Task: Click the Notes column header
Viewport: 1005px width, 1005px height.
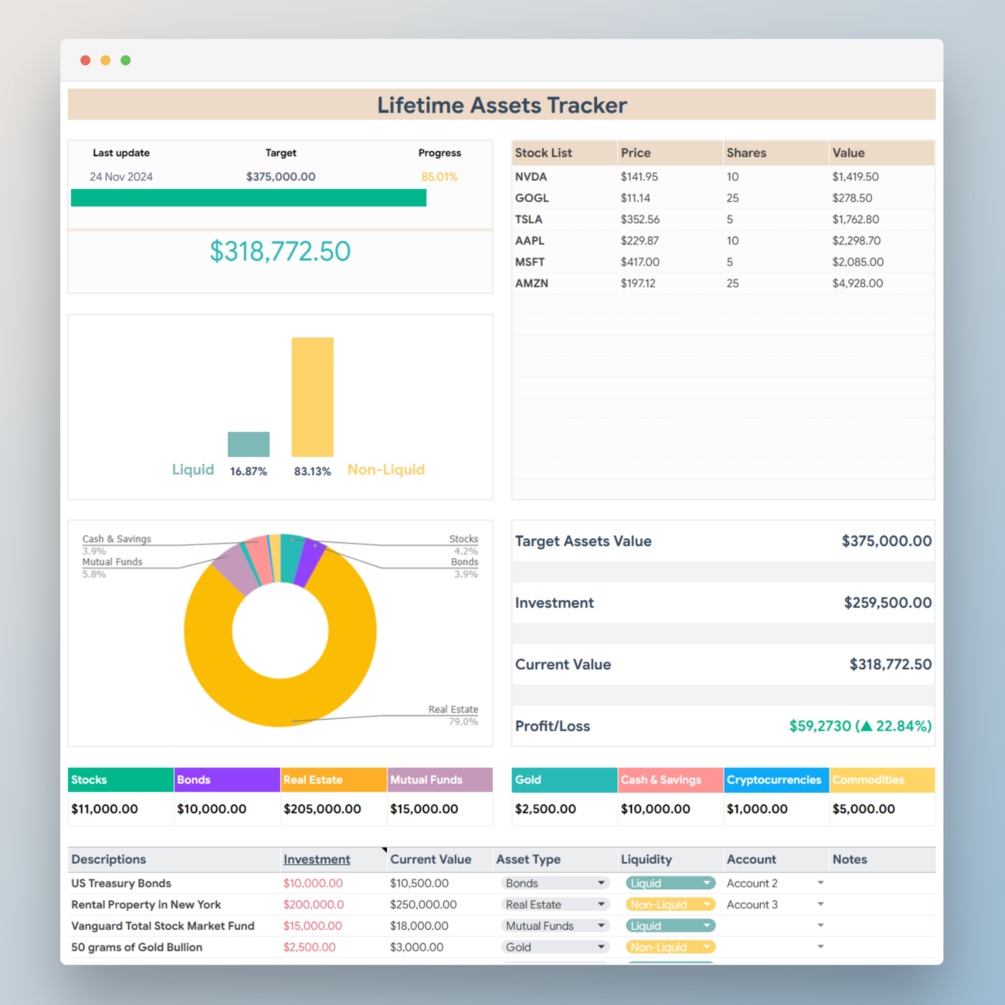Action: pyautogui.click(x=849, y=860)
